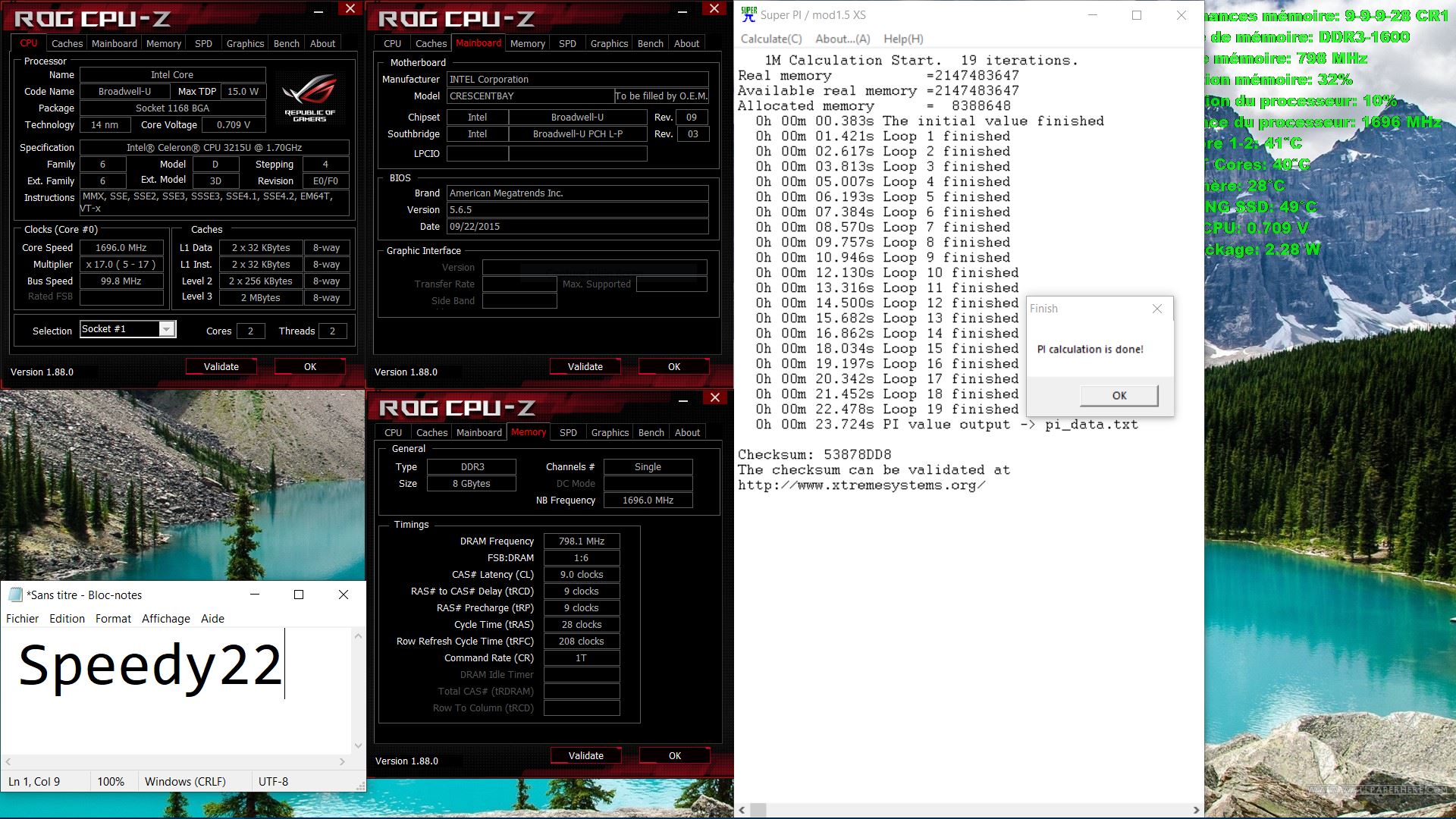Click OK in the Memory window
The image size is (1456, 819).
675,755
